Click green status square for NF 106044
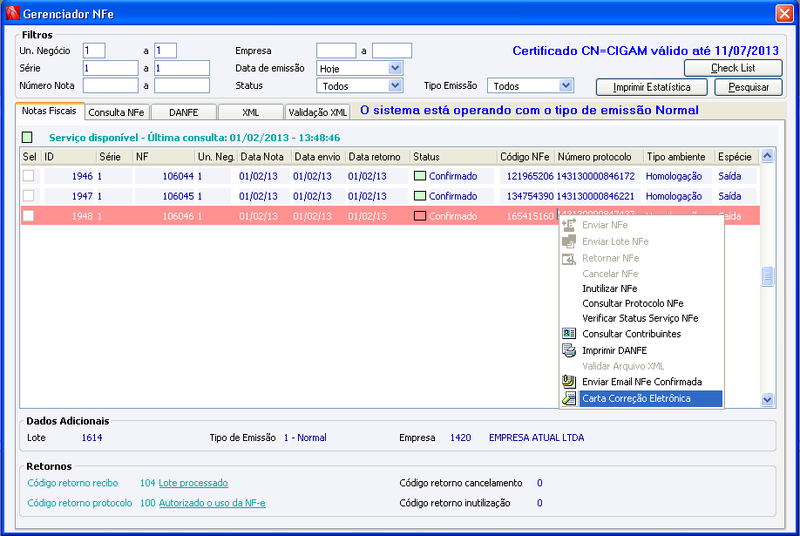This screenshot has height=536, width=800. pos(420,176)
